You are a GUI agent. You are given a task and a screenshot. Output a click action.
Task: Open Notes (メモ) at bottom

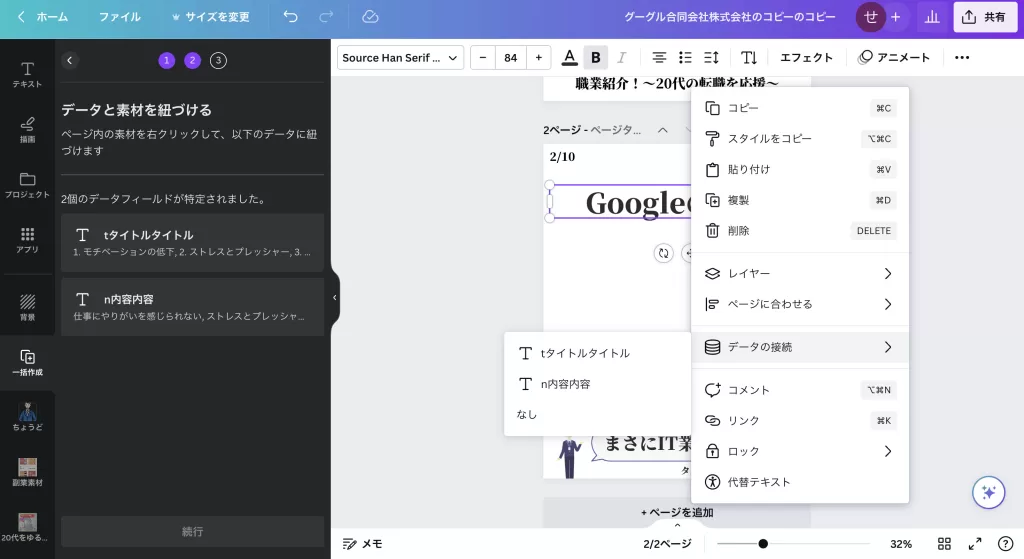point(362,543)
